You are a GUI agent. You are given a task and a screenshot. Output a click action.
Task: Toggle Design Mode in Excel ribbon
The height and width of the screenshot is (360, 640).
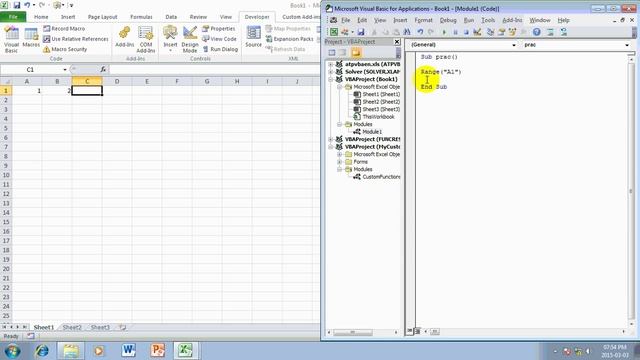coord(190,39)
